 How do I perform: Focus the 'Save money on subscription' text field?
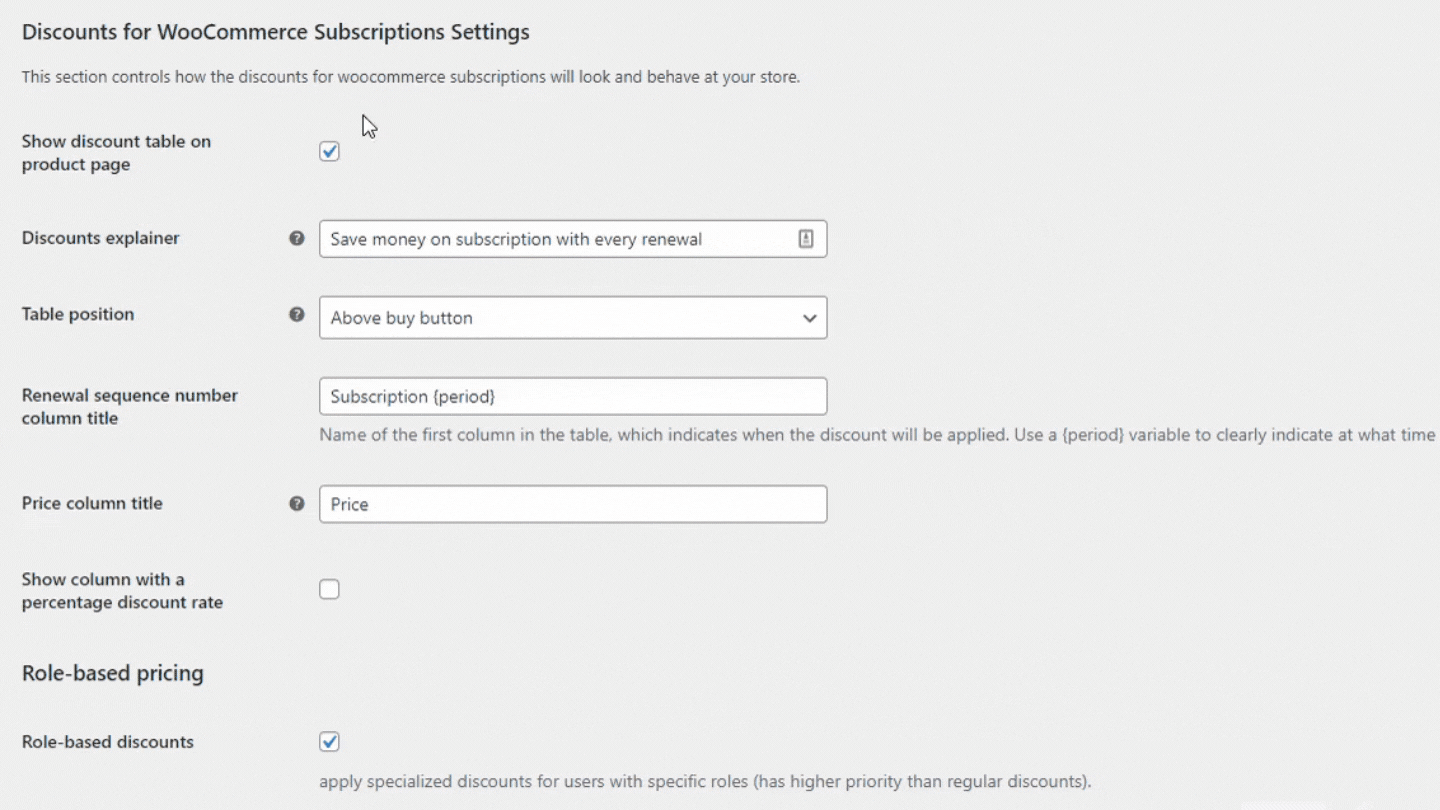point(573,239)
